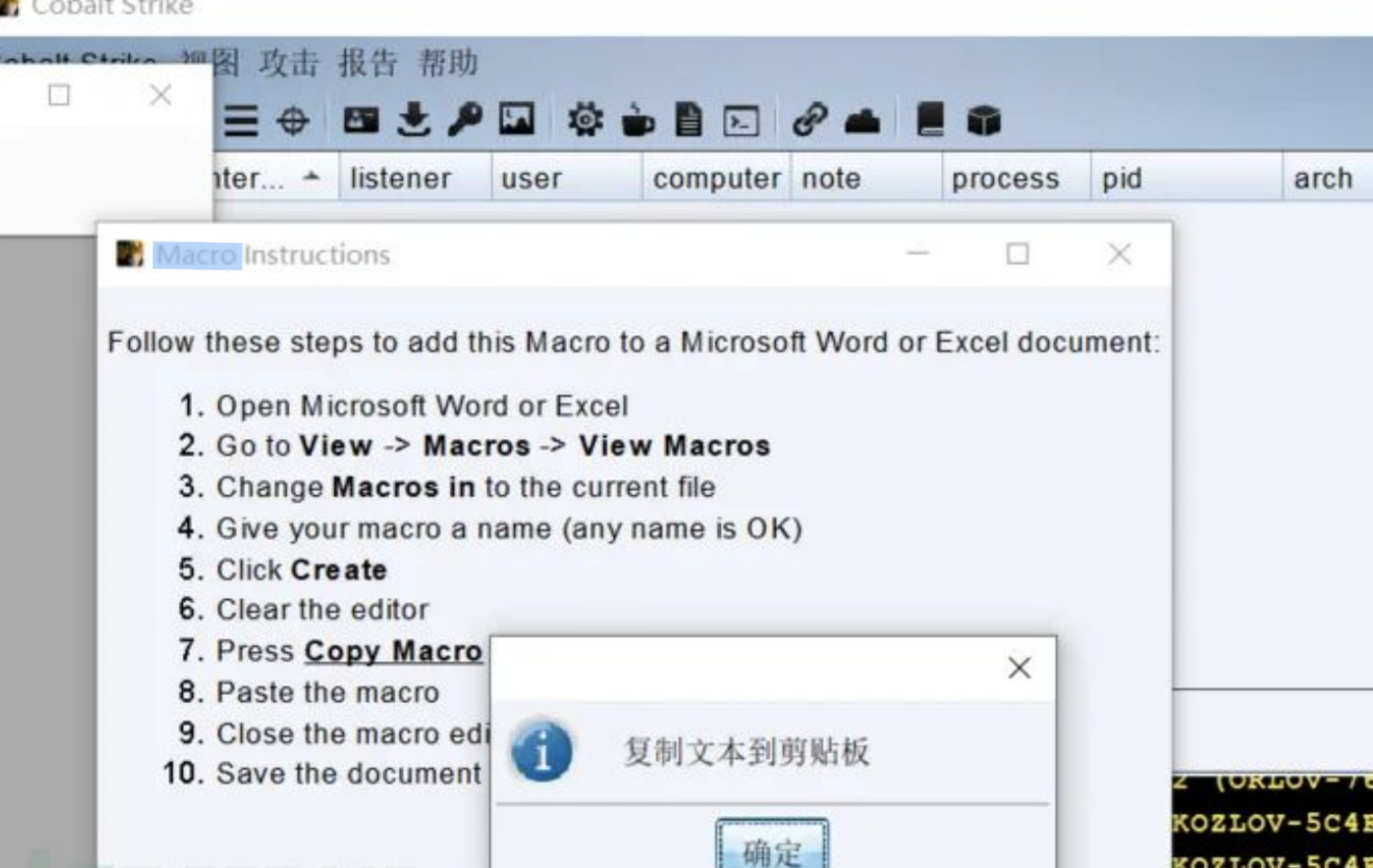1373x868 pixels.
Task: Click the scripted web delivery terminal icon
Action: point(741,121)
